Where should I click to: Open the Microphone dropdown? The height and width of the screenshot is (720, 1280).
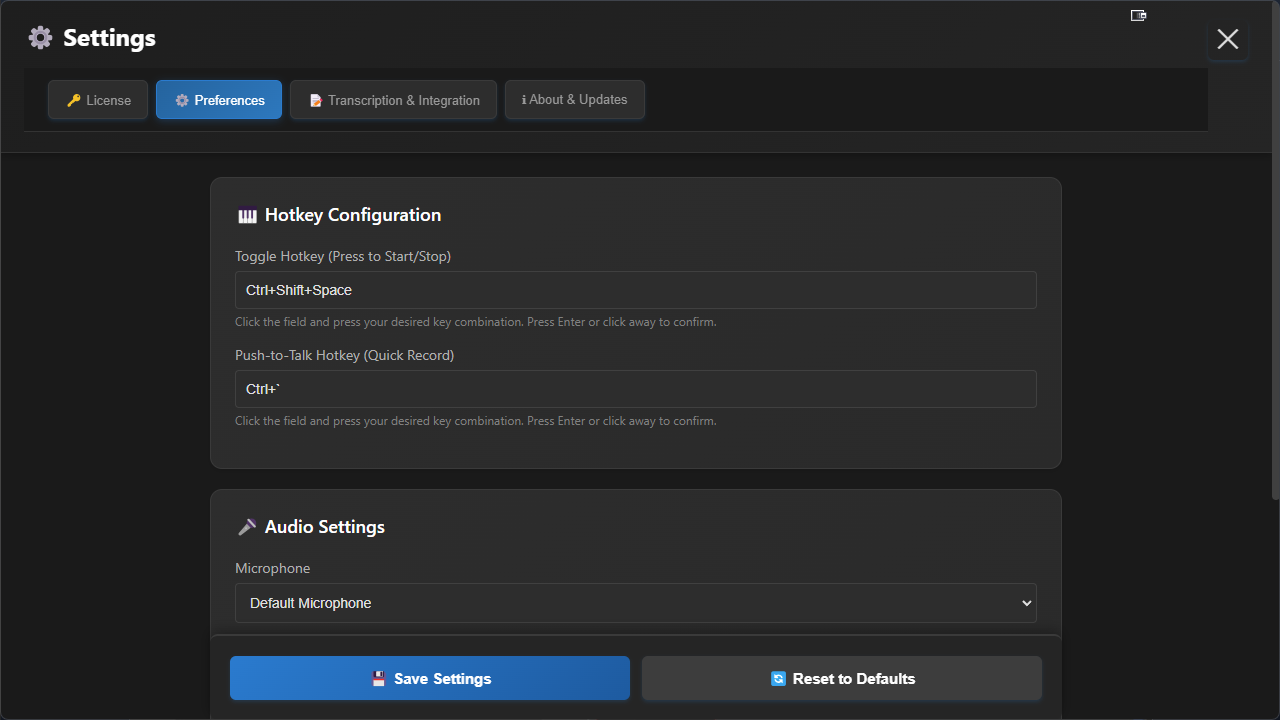tap(635, 603)
